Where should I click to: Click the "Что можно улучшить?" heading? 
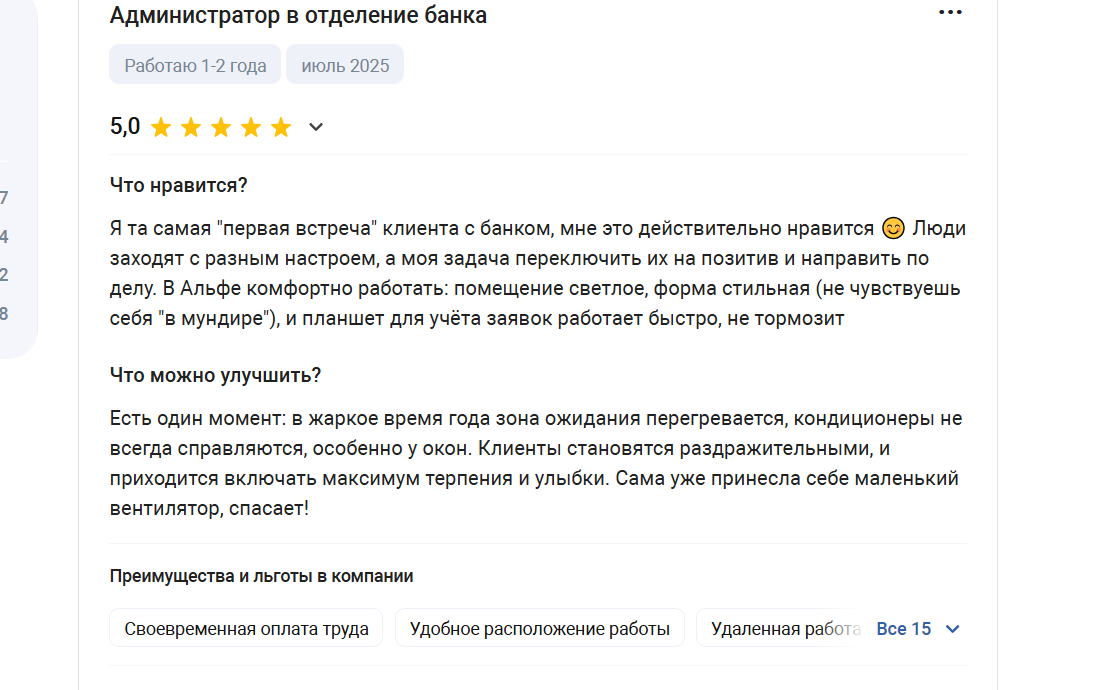pos(215,375)
